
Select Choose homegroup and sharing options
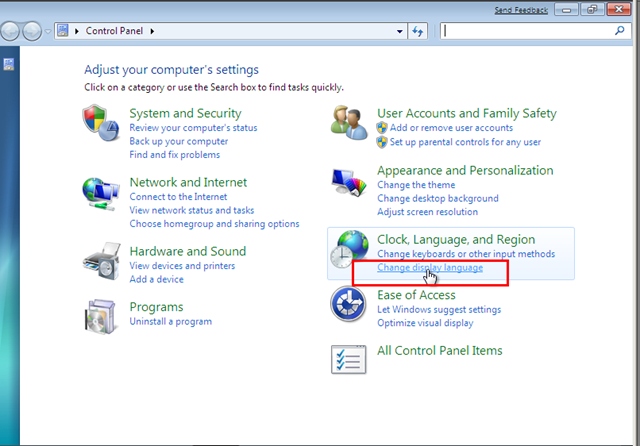point(214,224)
